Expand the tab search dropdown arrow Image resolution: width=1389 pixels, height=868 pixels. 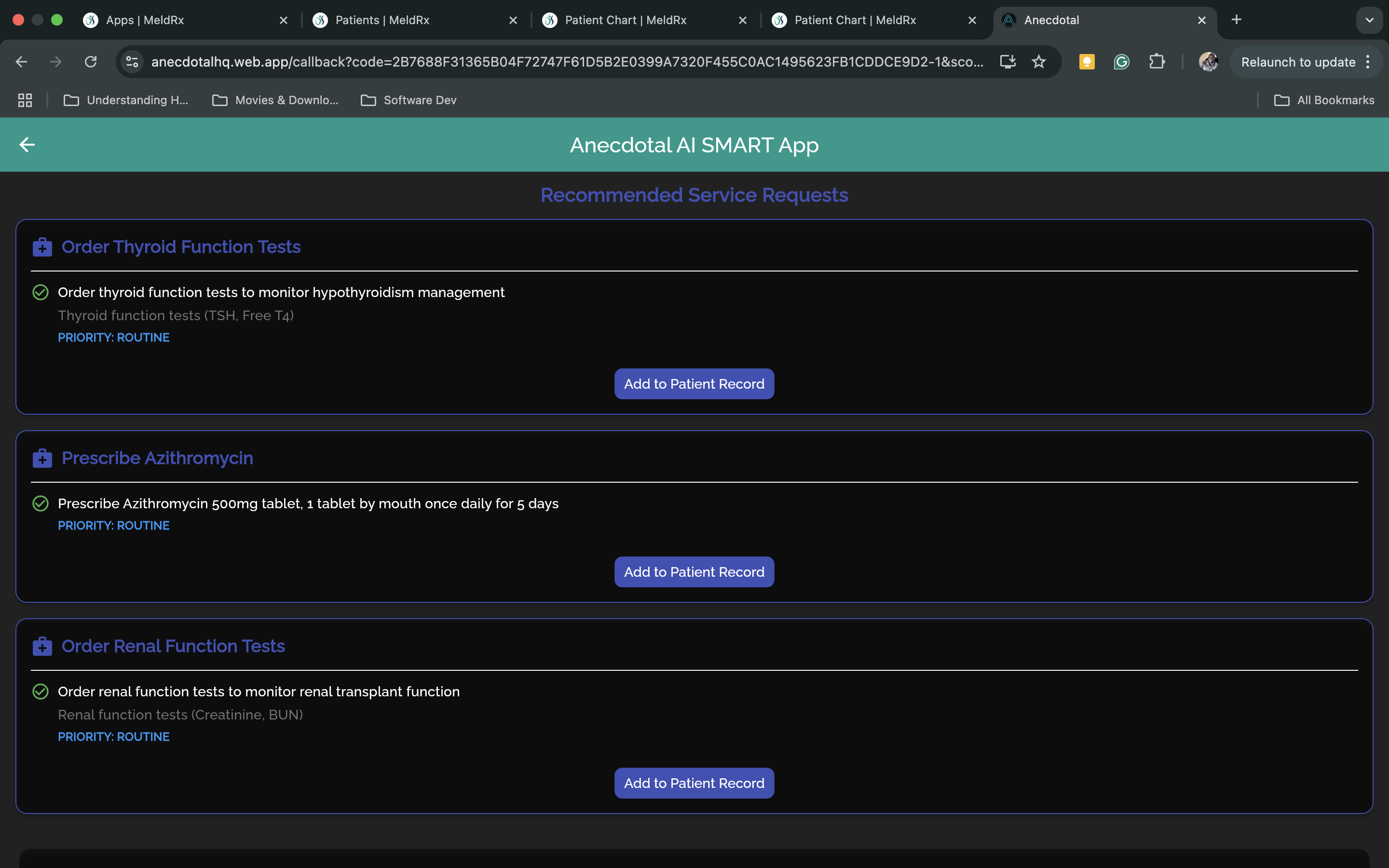click(x=1369, y=20)
